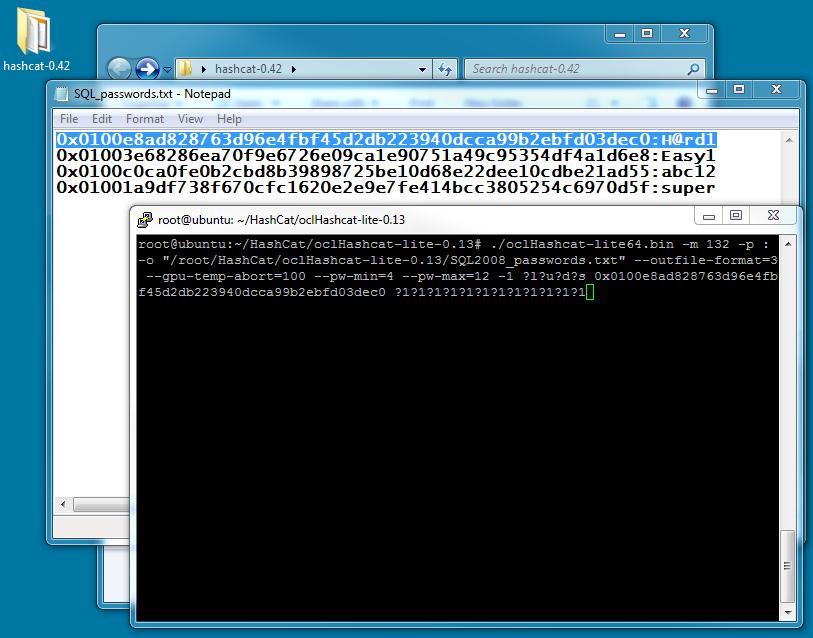Close the Notepad window

click(x=776, y=90)
